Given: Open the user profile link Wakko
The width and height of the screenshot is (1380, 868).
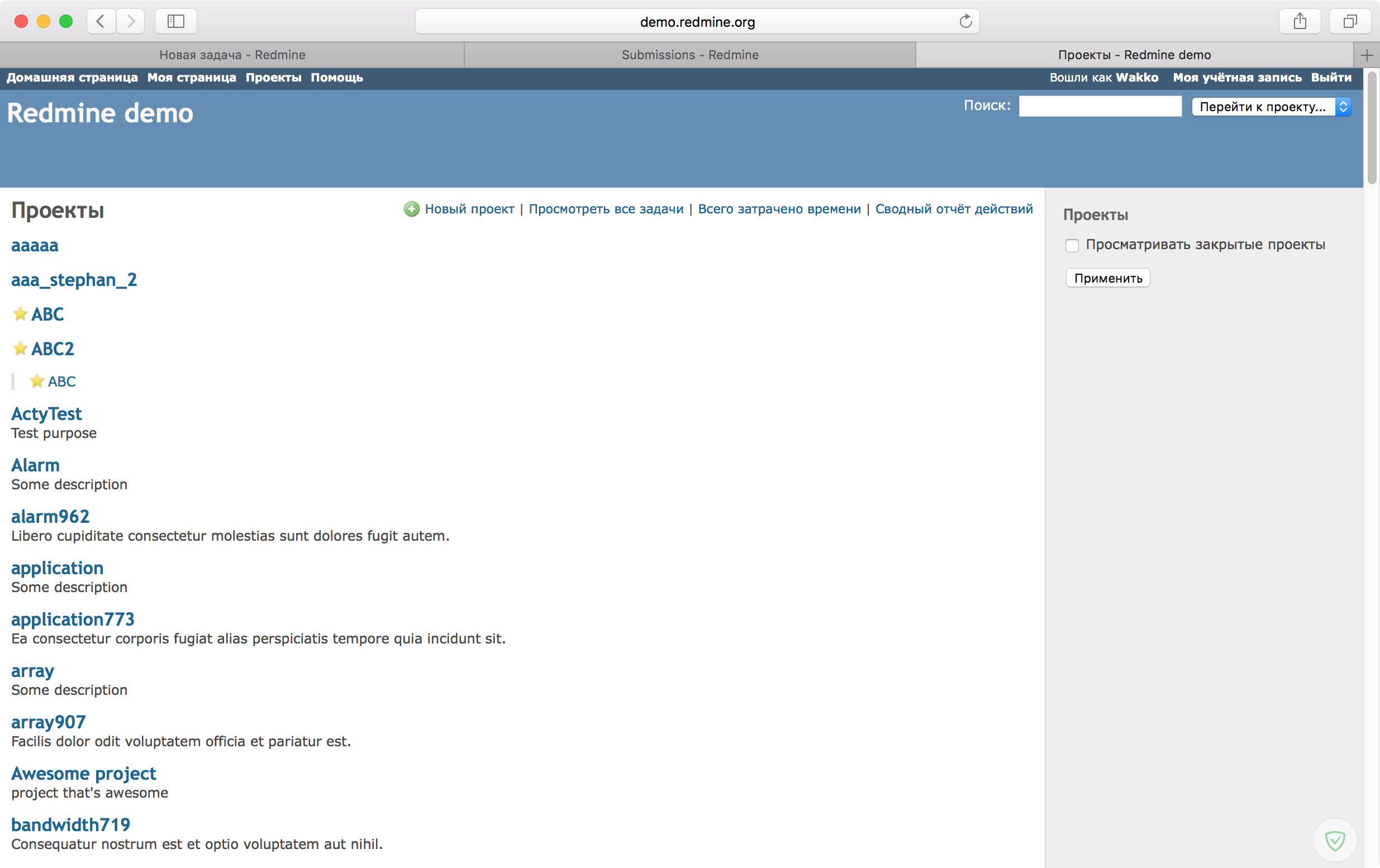Looking at the screenshot, I should coord(1136,77).
